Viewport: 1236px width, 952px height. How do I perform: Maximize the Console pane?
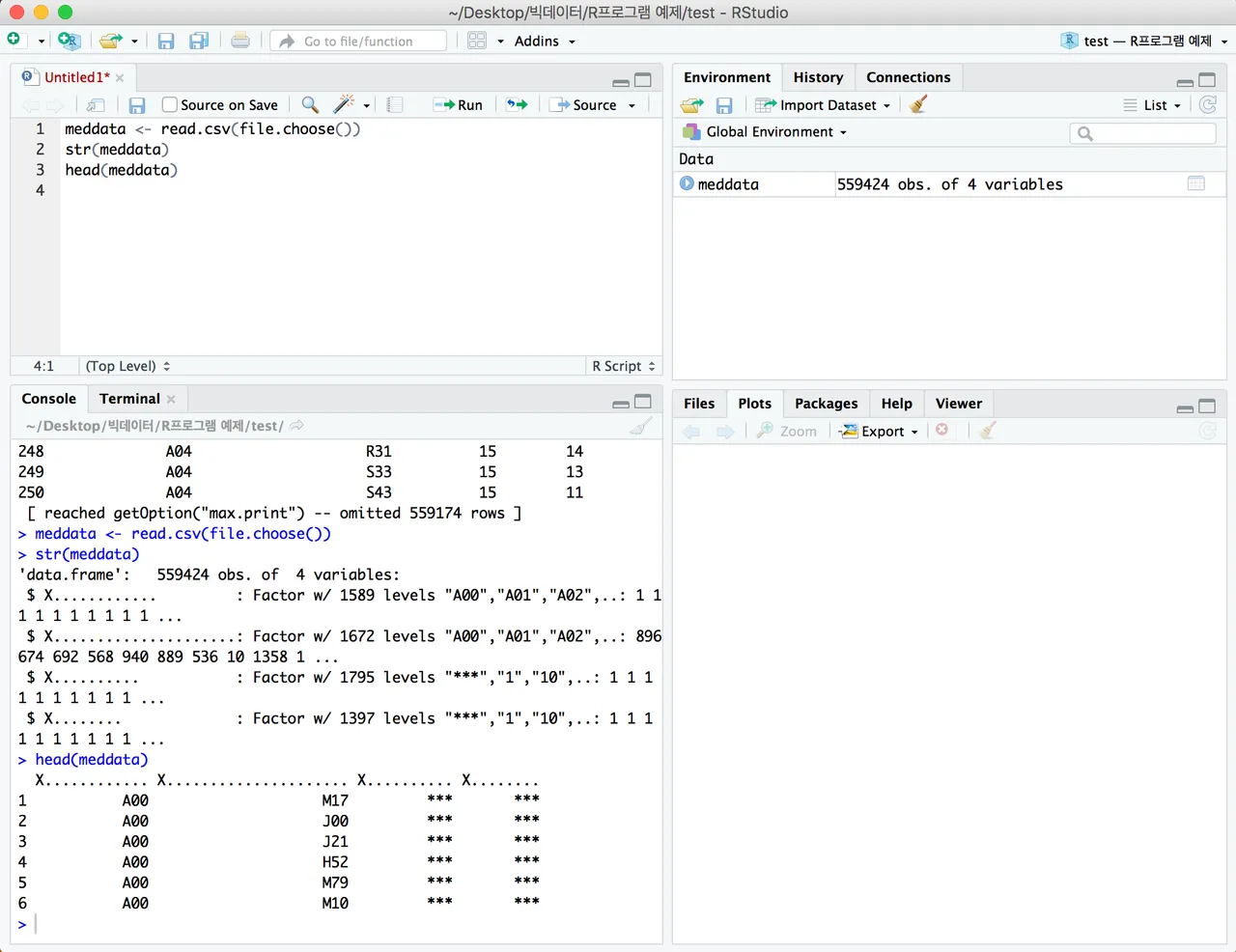pos(642,402)
